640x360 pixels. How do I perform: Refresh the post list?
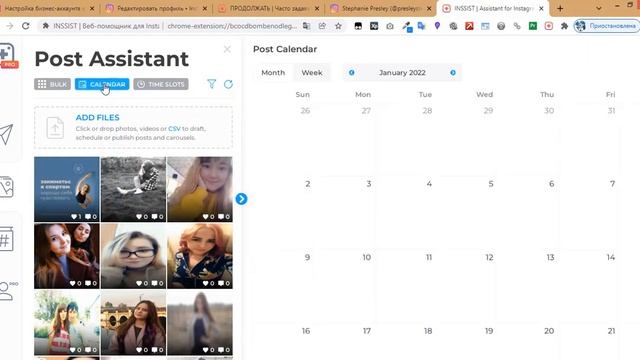(x=228, y=84)
